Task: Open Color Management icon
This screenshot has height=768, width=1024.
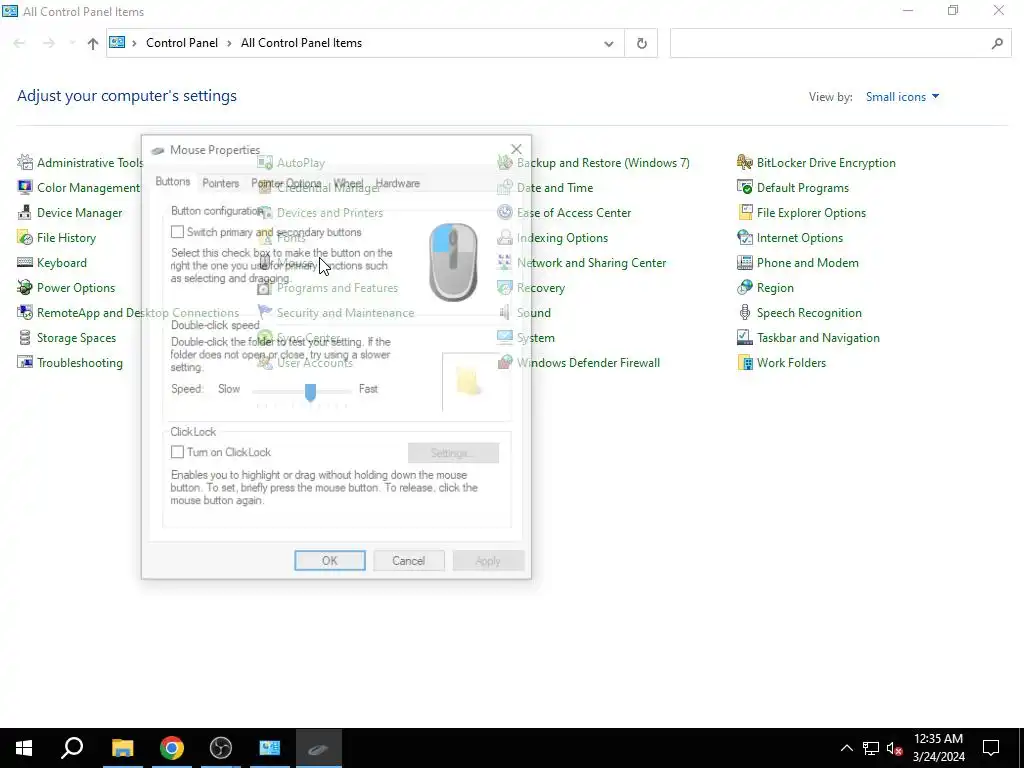Action: 25,187
